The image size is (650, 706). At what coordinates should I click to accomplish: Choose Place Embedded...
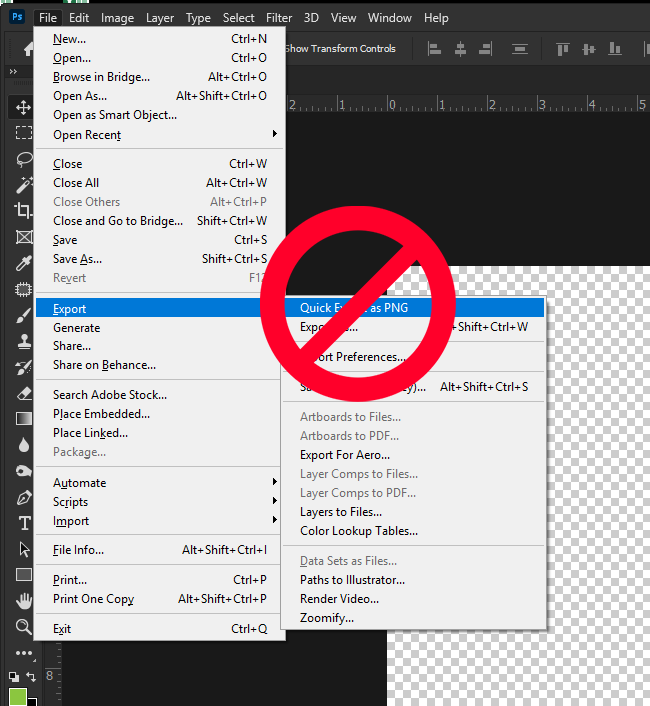(x=158, y=414)
